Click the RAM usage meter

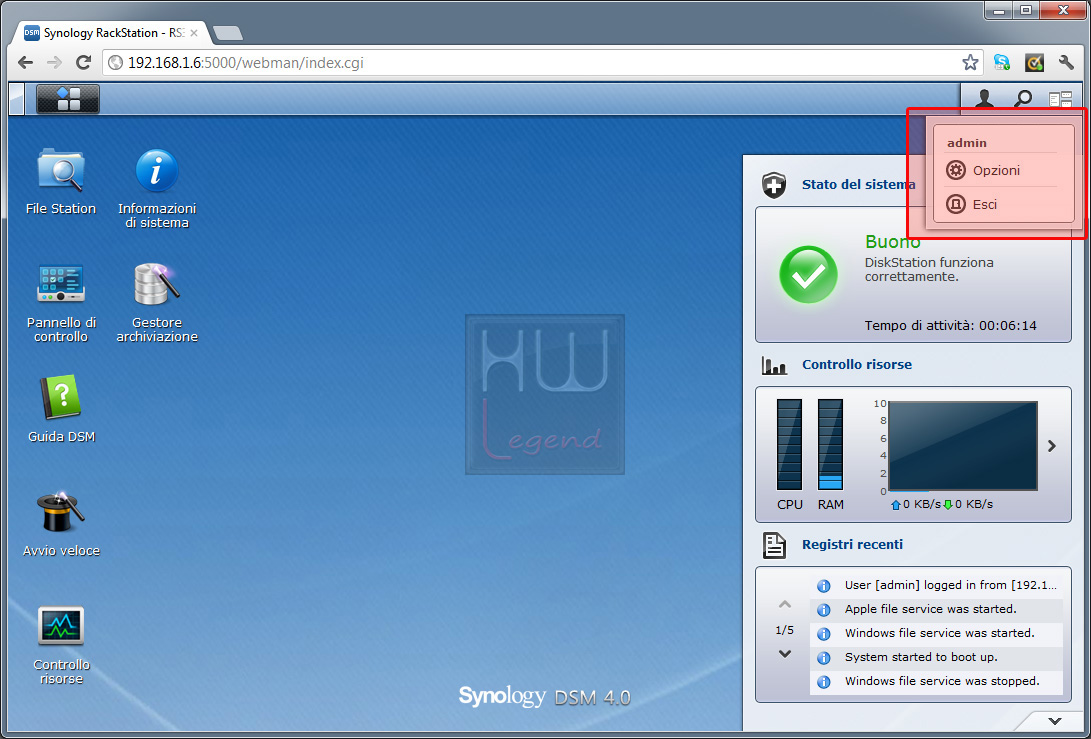pos(830,445)
